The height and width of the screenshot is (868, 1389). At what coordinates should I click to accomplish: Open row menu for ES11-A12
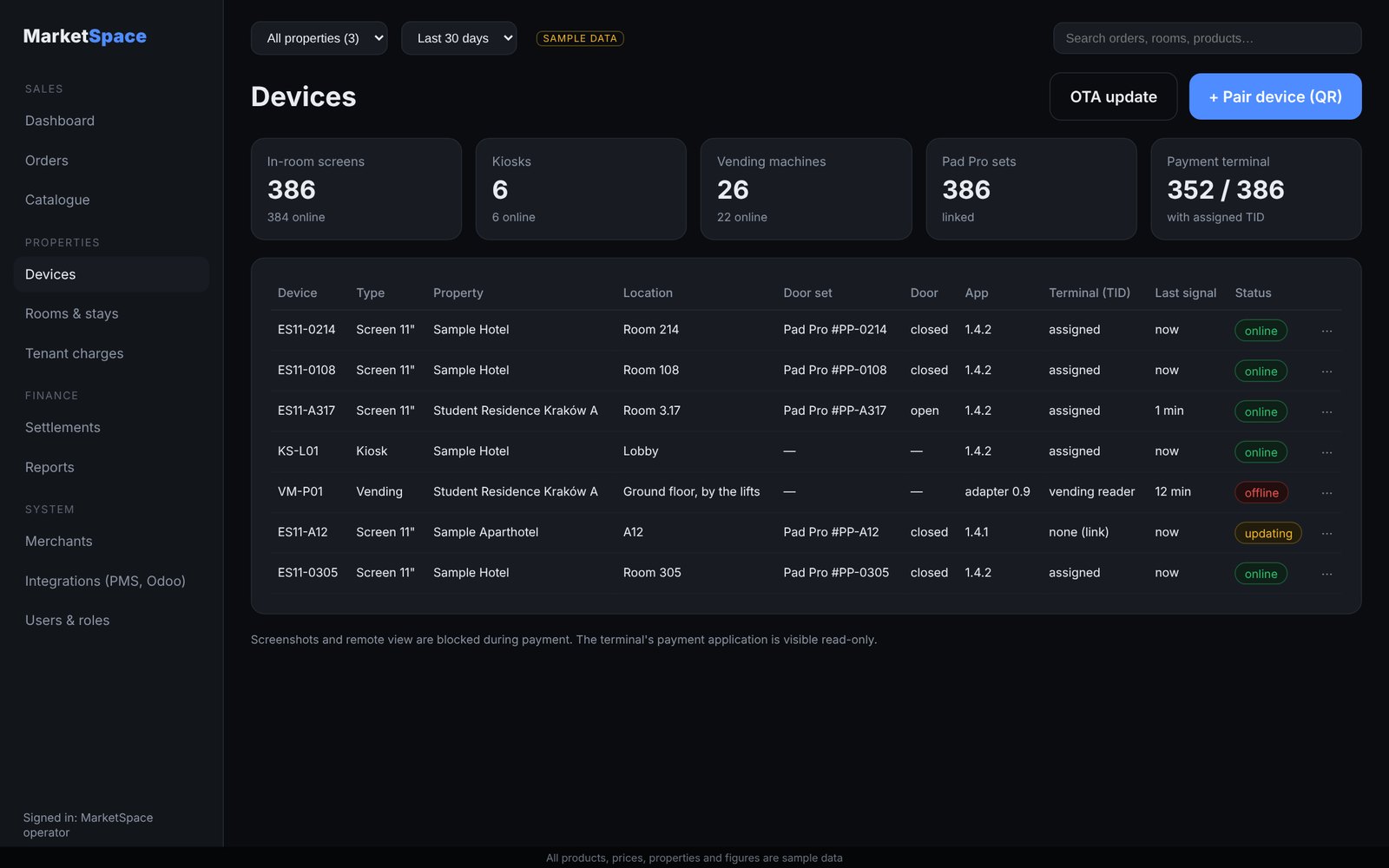[x=1326, y=533]
